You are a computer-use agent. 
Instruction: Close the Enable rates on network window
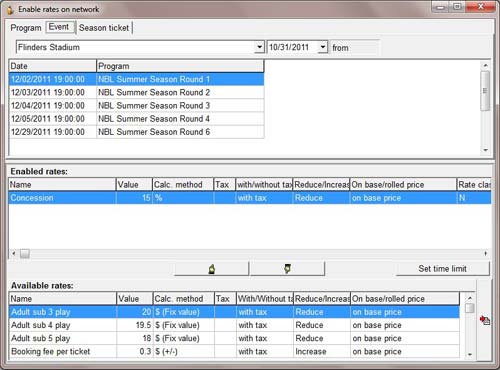click(x=481, y=7)
